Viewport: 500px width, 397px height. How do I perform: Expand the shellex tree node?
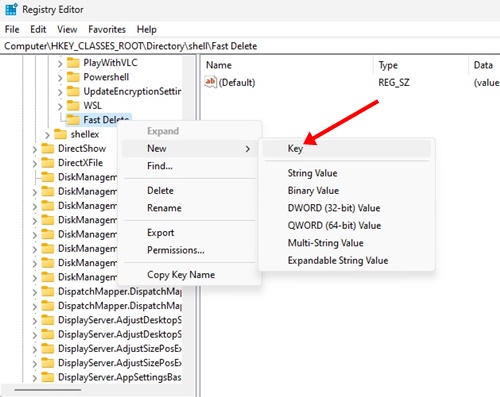coord(47,135)
